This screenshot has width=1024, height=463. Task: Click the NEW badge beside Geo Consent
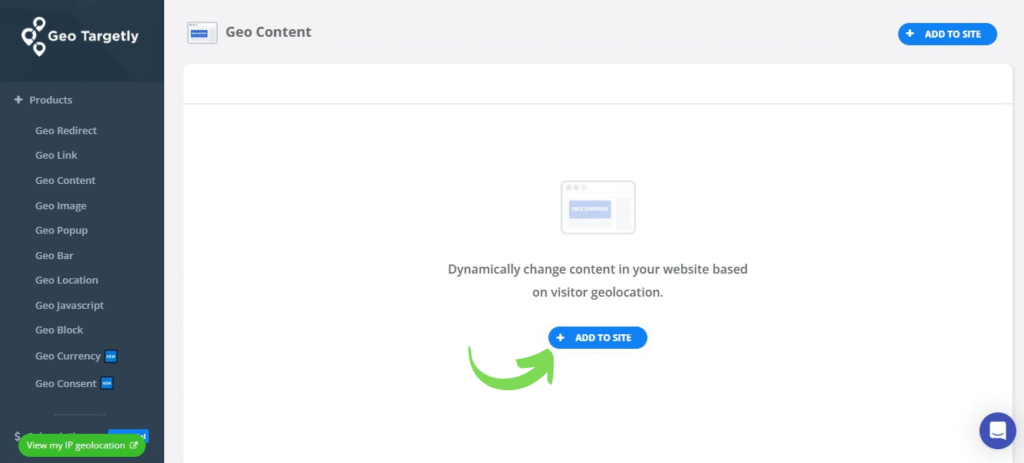(x=107, y=383)
